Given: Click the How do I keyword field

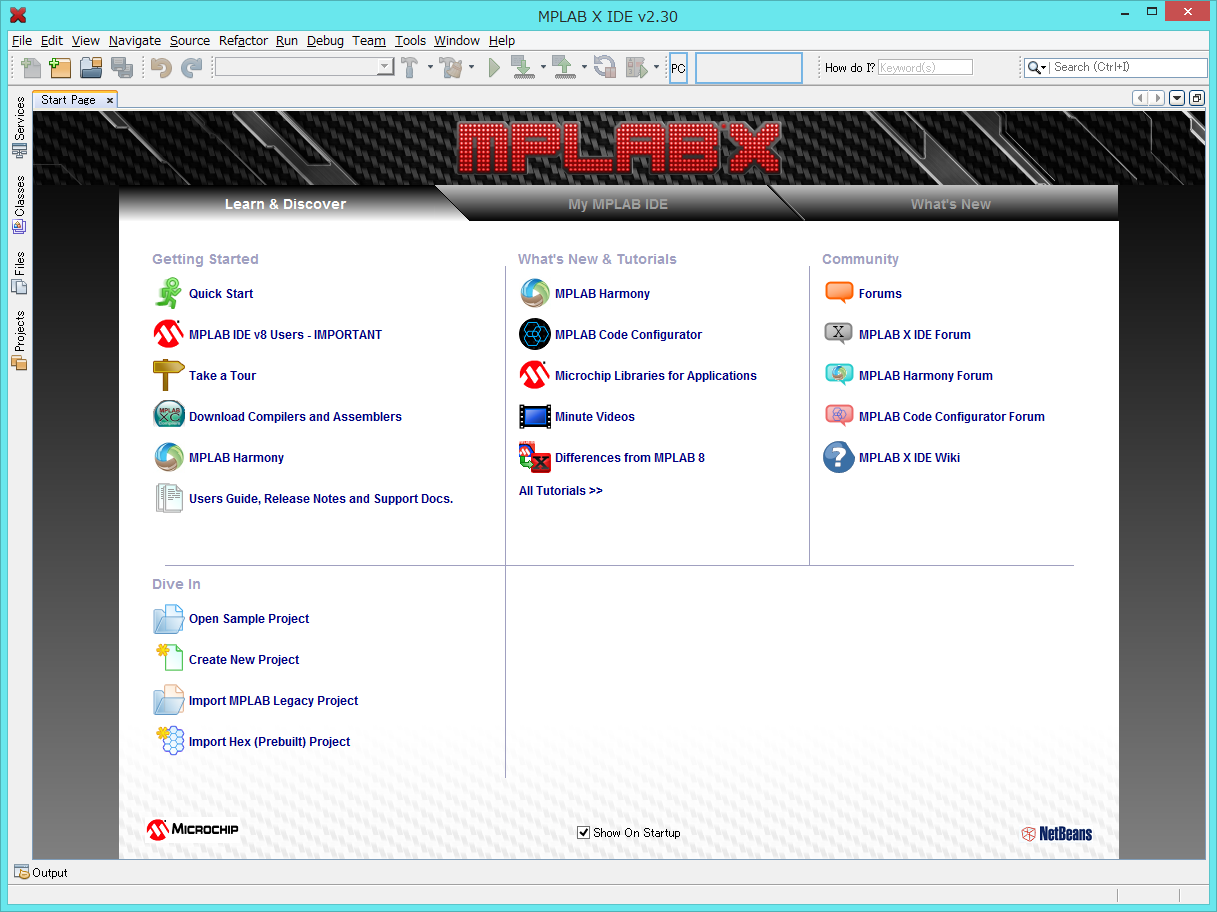Looking at the screenshot, I should point(924,68).
